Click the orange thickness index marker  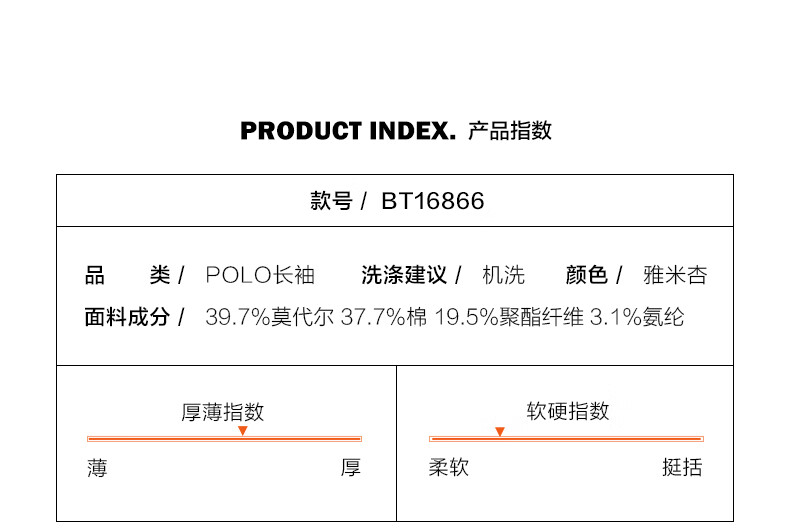tap(243, 431)
